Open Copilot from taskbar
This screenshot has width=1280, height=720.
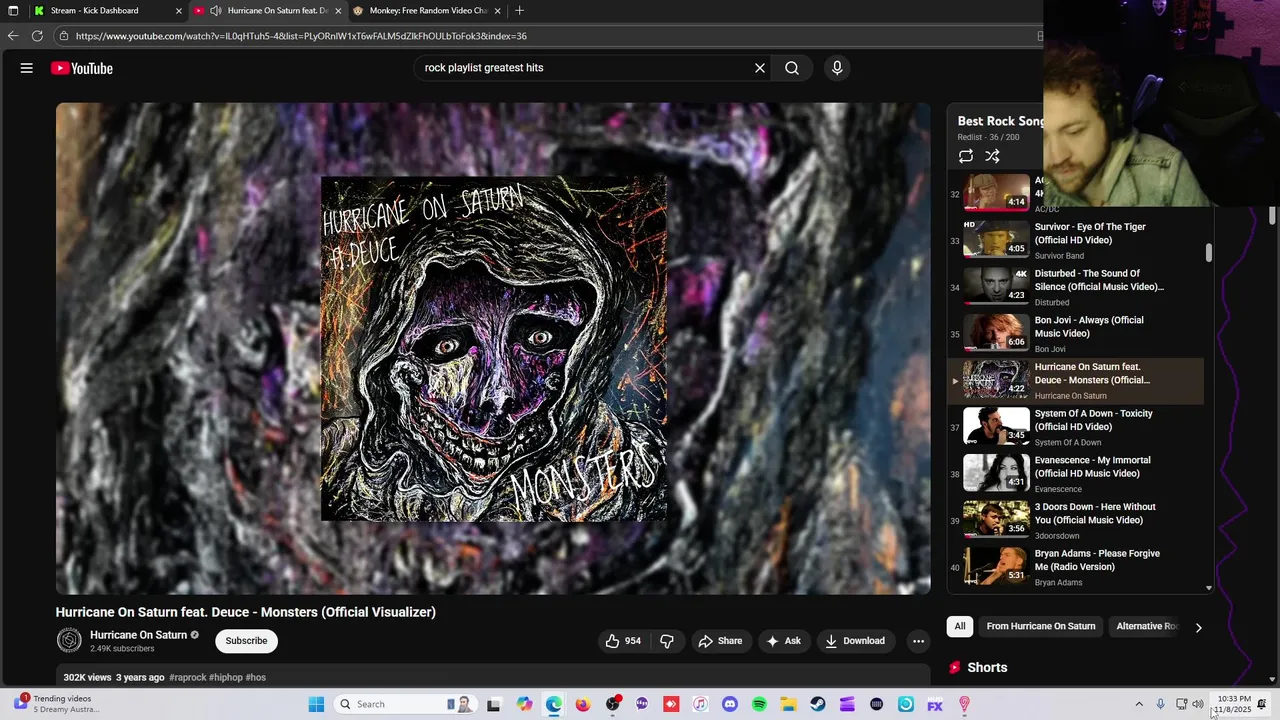click(x=525, y=704)
